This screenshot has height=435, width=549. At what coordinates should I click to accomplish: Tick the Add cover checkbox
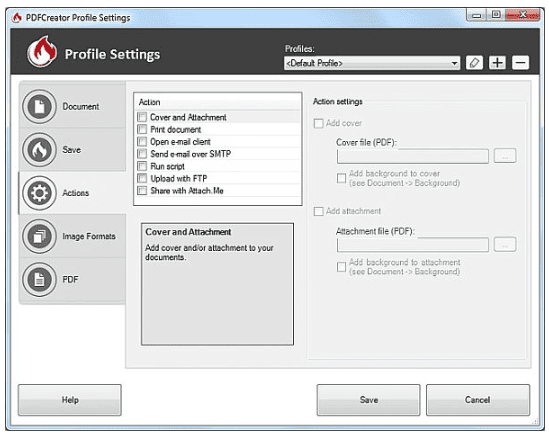tap(319, 123)
